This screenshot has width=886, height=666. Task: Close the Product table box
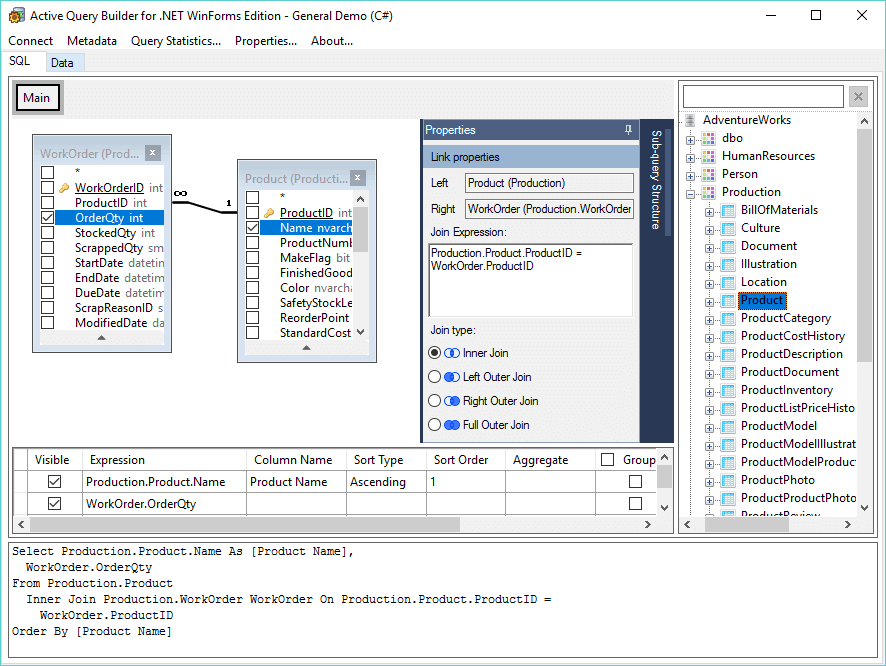tap(357, 178)
